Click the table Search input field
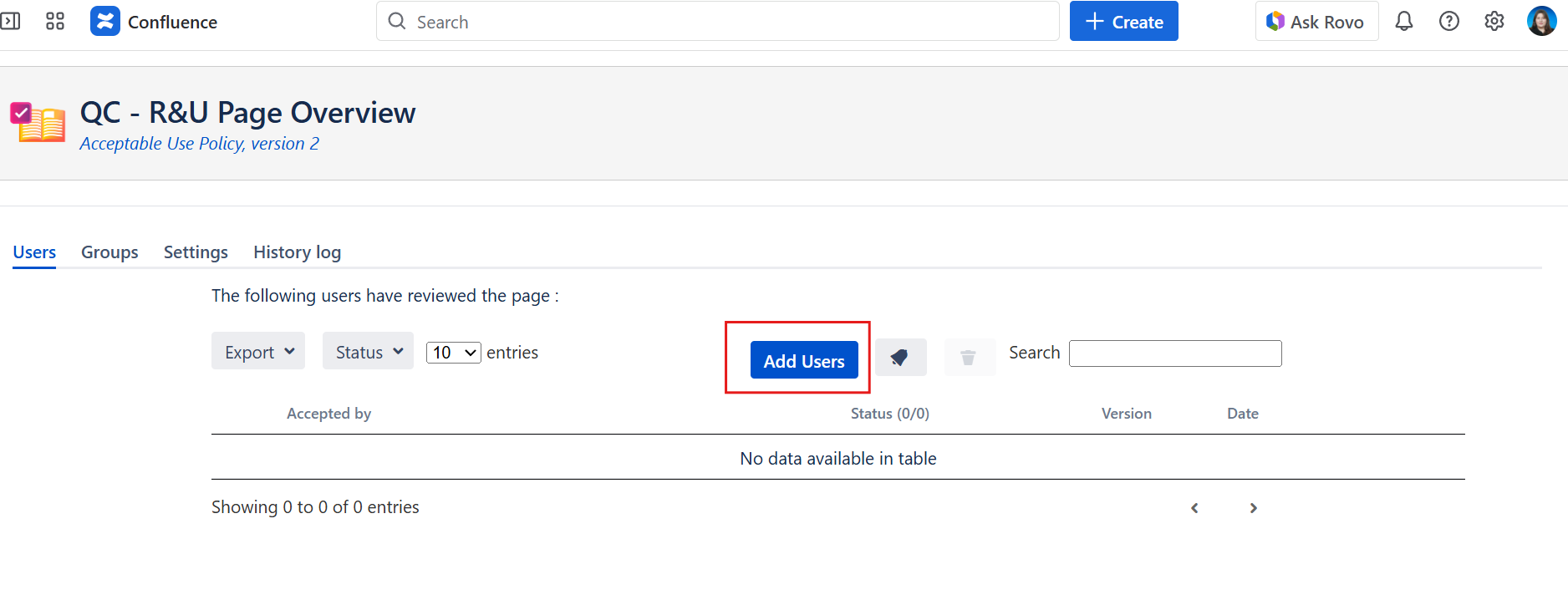 point(1174,353)
